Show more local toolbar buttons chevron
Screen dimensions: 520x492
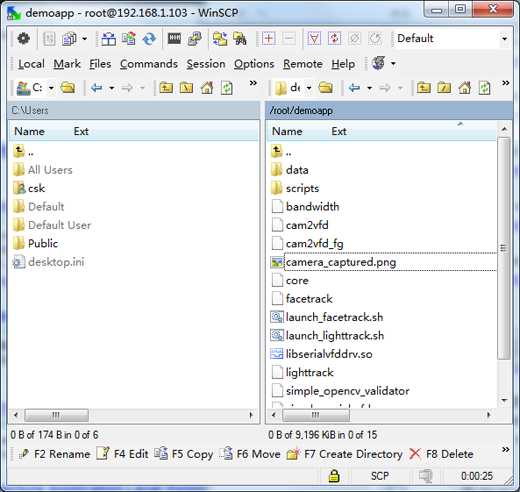[253, 83]
